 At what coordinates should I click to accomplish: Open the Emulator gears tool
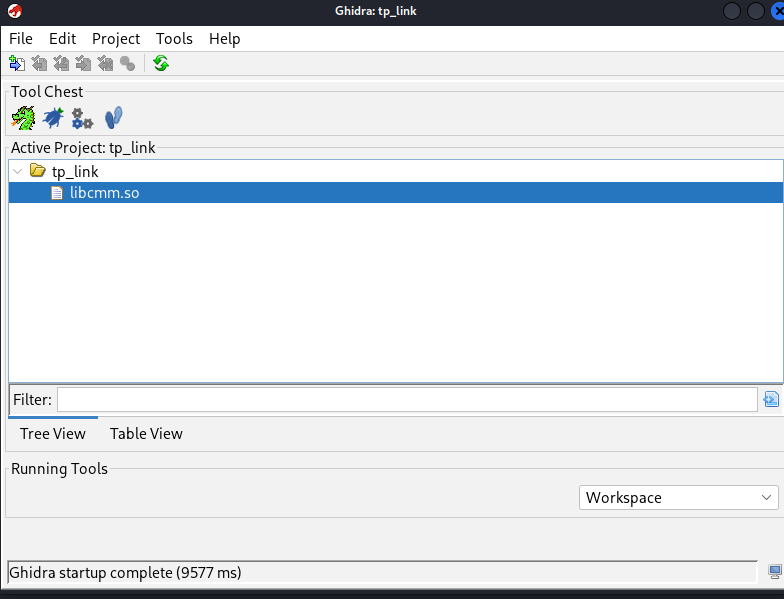pyautogui.click(x=82, y=118)
